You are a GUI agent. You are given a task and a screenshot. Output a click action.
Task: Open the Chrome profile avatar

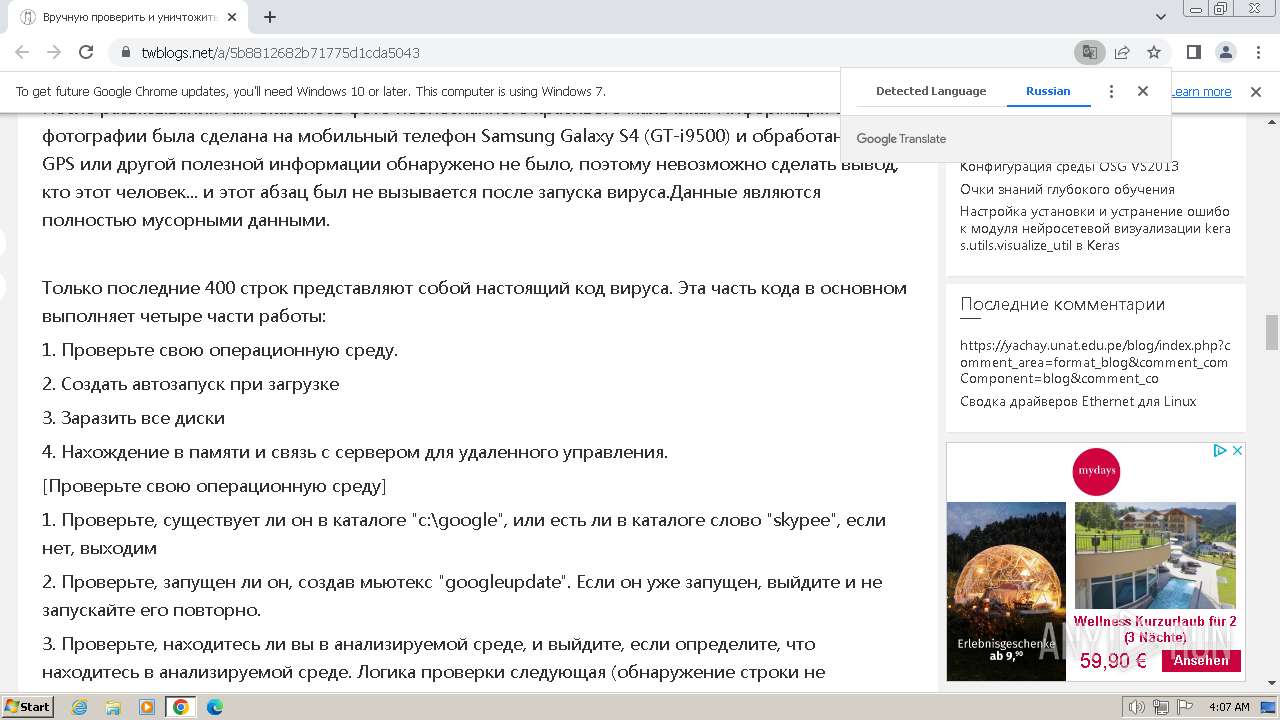(x=1225, y=52)
